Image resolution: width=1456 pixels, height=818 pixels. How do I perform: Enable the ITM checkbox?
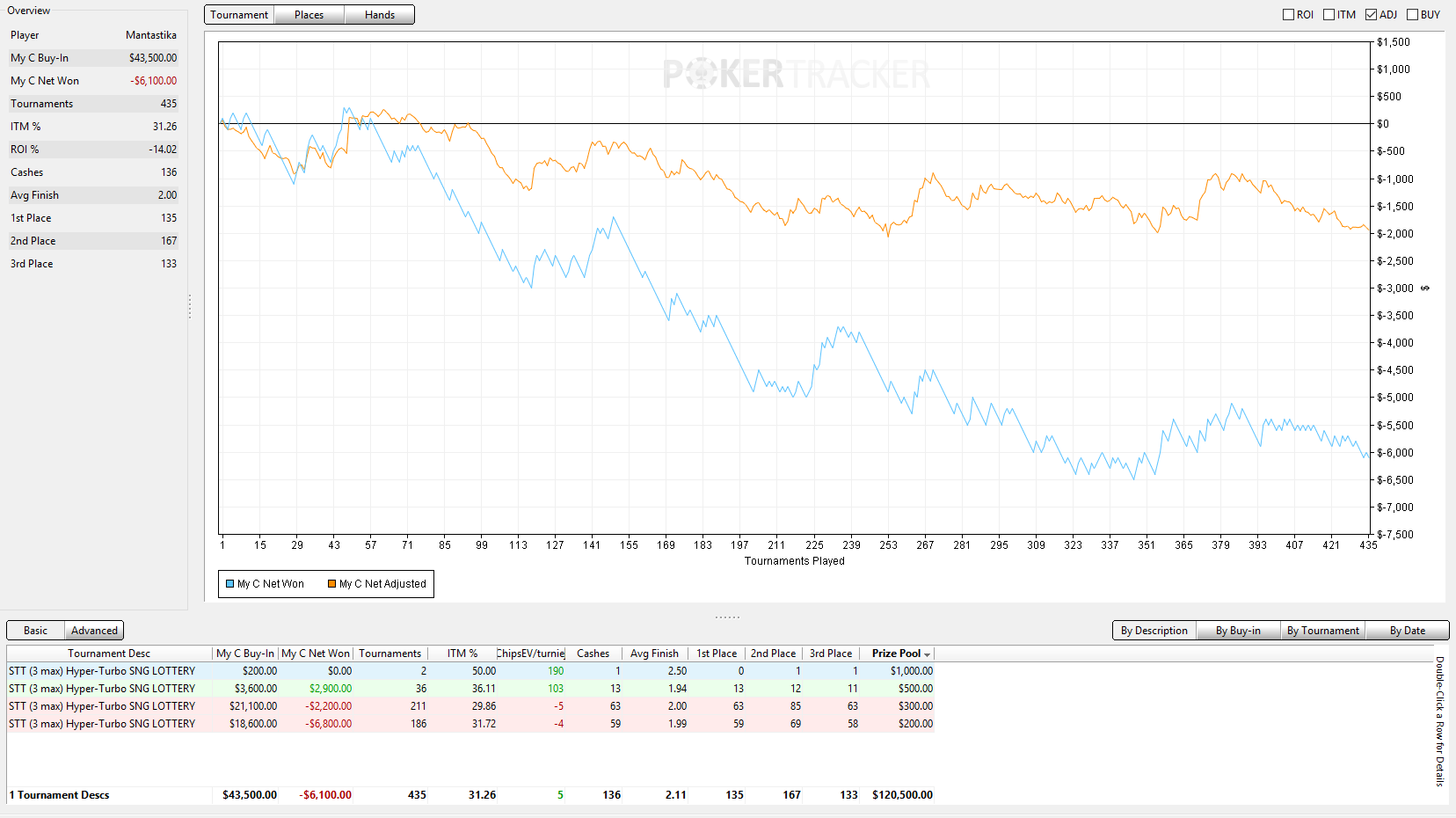tap(1329, 15)
